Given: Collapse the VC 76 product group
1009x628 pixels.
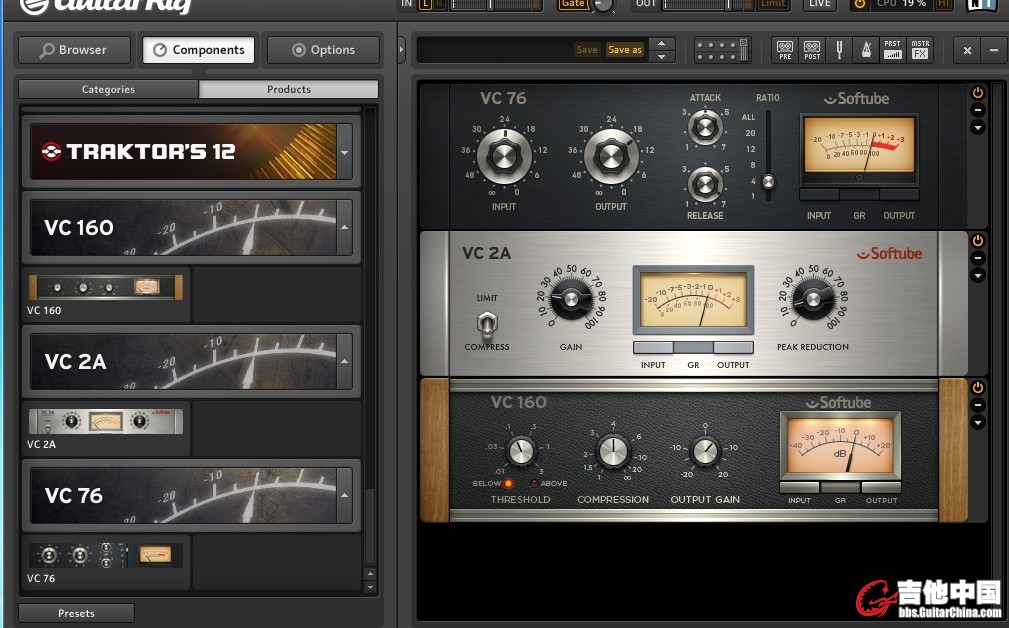Looking at the screenshot, I should pos(344,495).
